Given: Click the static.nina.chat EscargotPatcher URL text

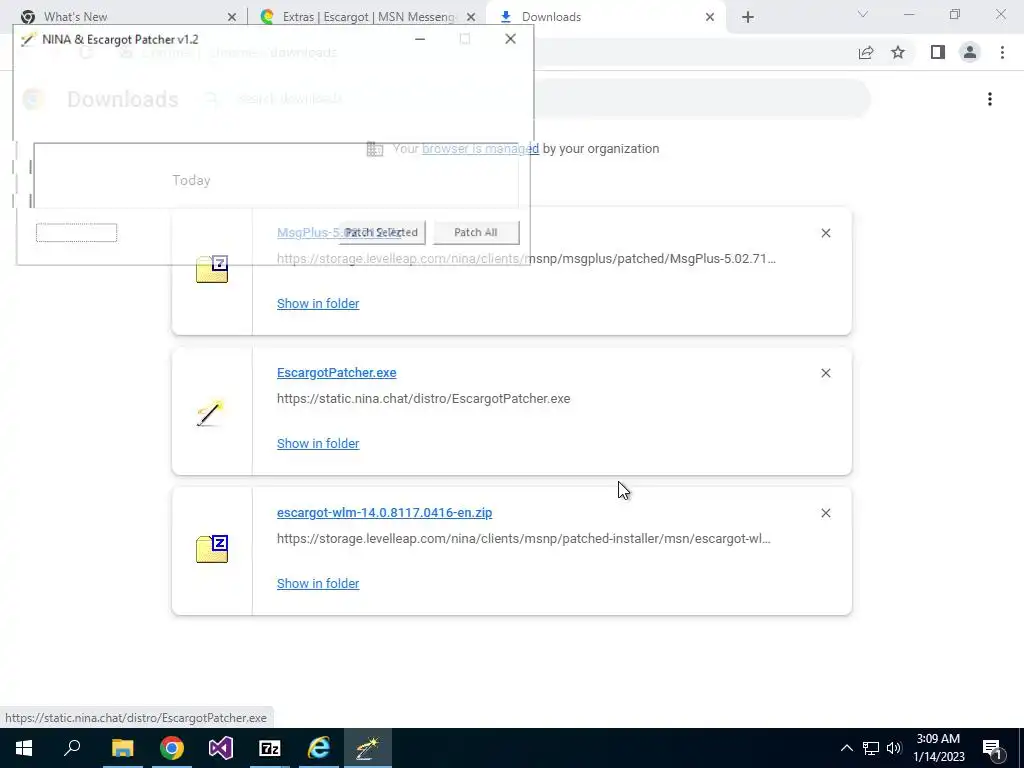Looking at the screenshot, I should pyautogui.click(x=423, y=399).
